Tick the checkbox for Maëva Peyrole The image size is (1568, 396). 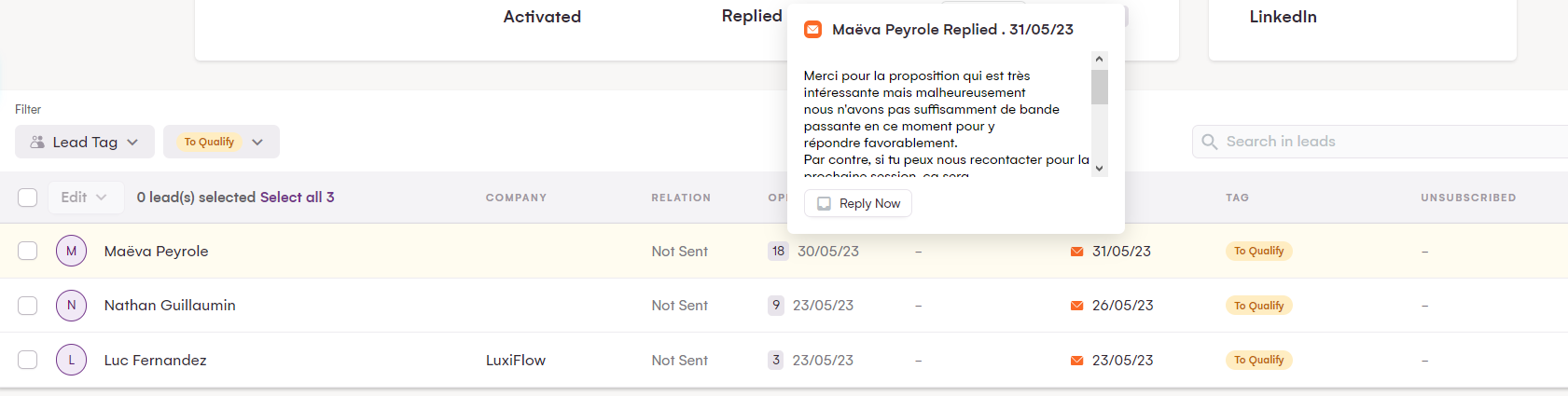click(28, 251)
